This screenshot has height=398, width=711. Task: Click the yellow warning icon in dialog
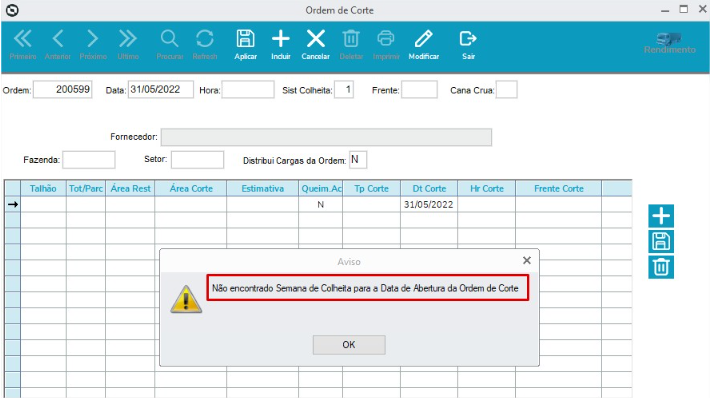186,300
